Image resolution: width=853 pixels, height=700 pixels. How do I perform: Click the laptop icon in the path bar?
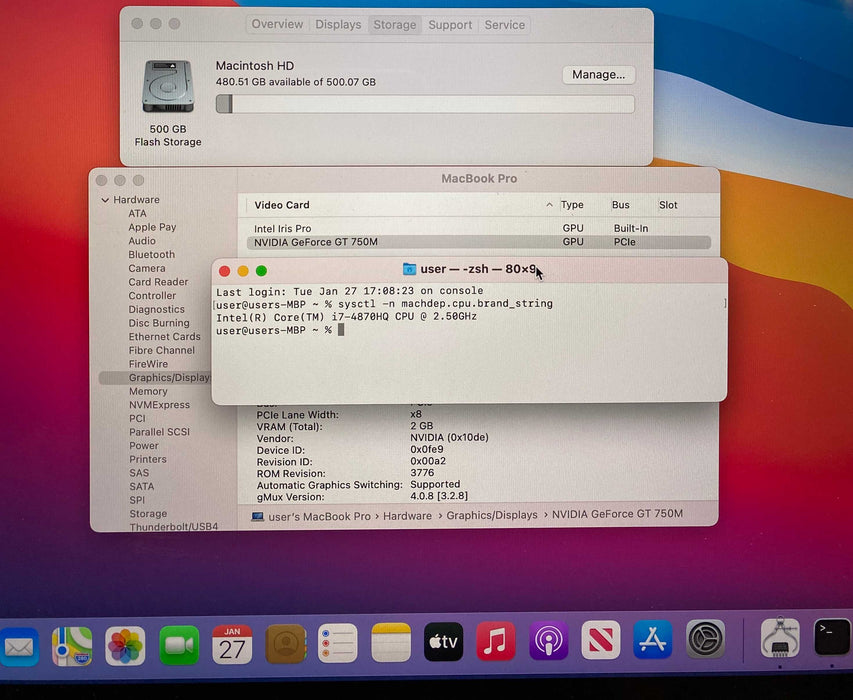coord(257,516)
